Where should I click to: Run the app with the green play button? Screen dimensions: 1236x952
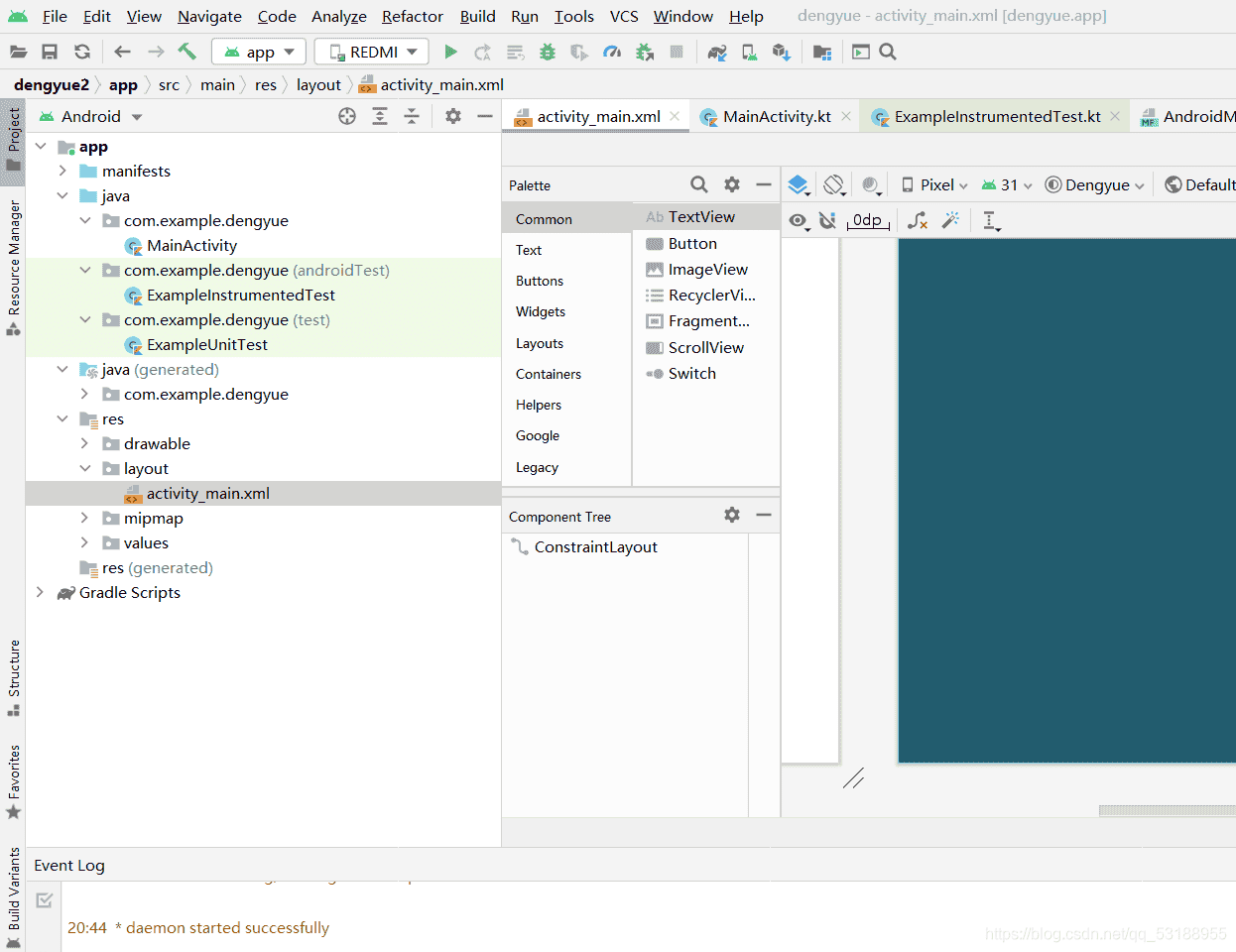coord(450,52)
